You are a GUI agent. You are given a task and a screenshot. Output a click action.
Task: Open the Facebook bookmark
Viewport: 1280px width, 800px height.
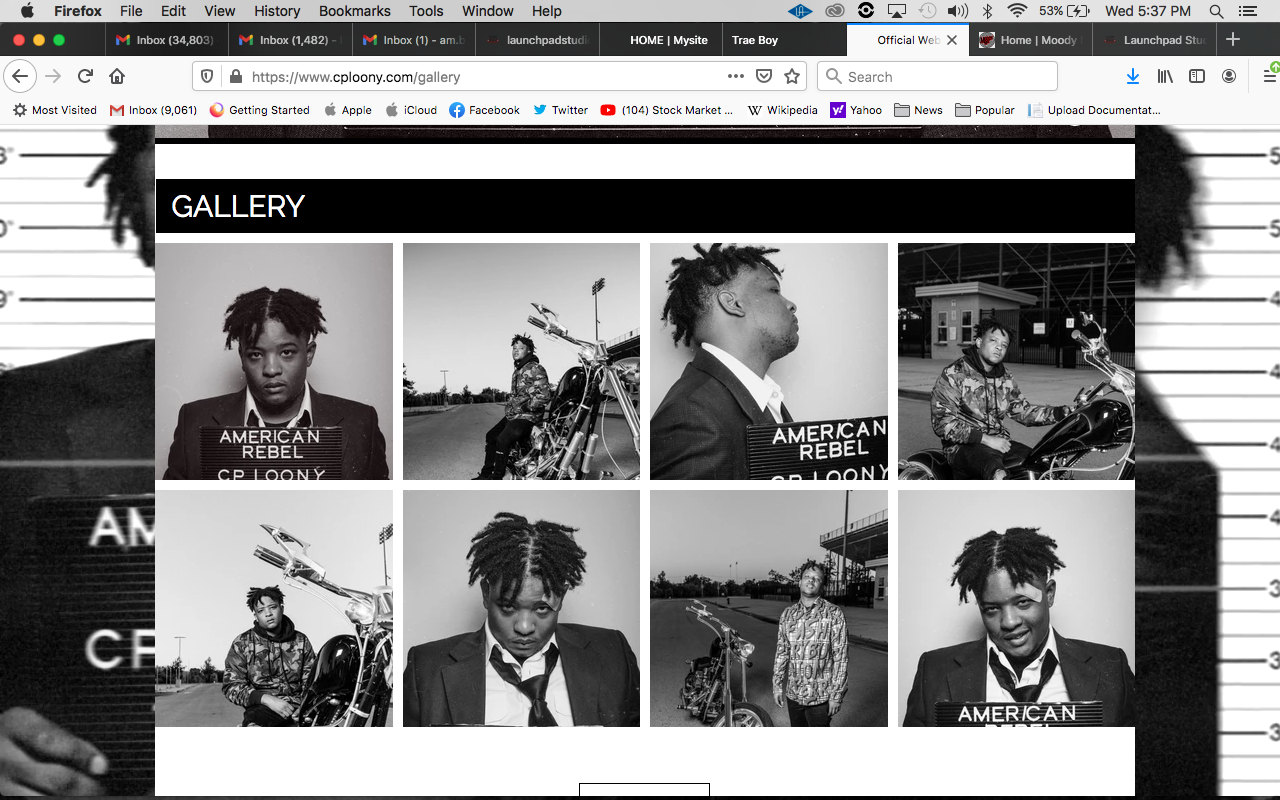click(485, 110)
